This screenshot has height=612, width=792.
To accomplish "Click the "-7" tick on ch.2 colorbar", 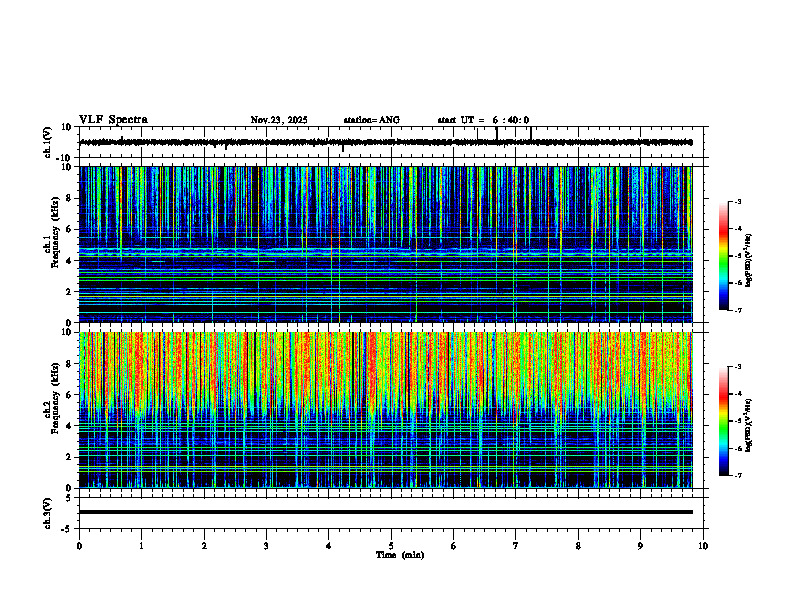I will (x=738, y=475).
